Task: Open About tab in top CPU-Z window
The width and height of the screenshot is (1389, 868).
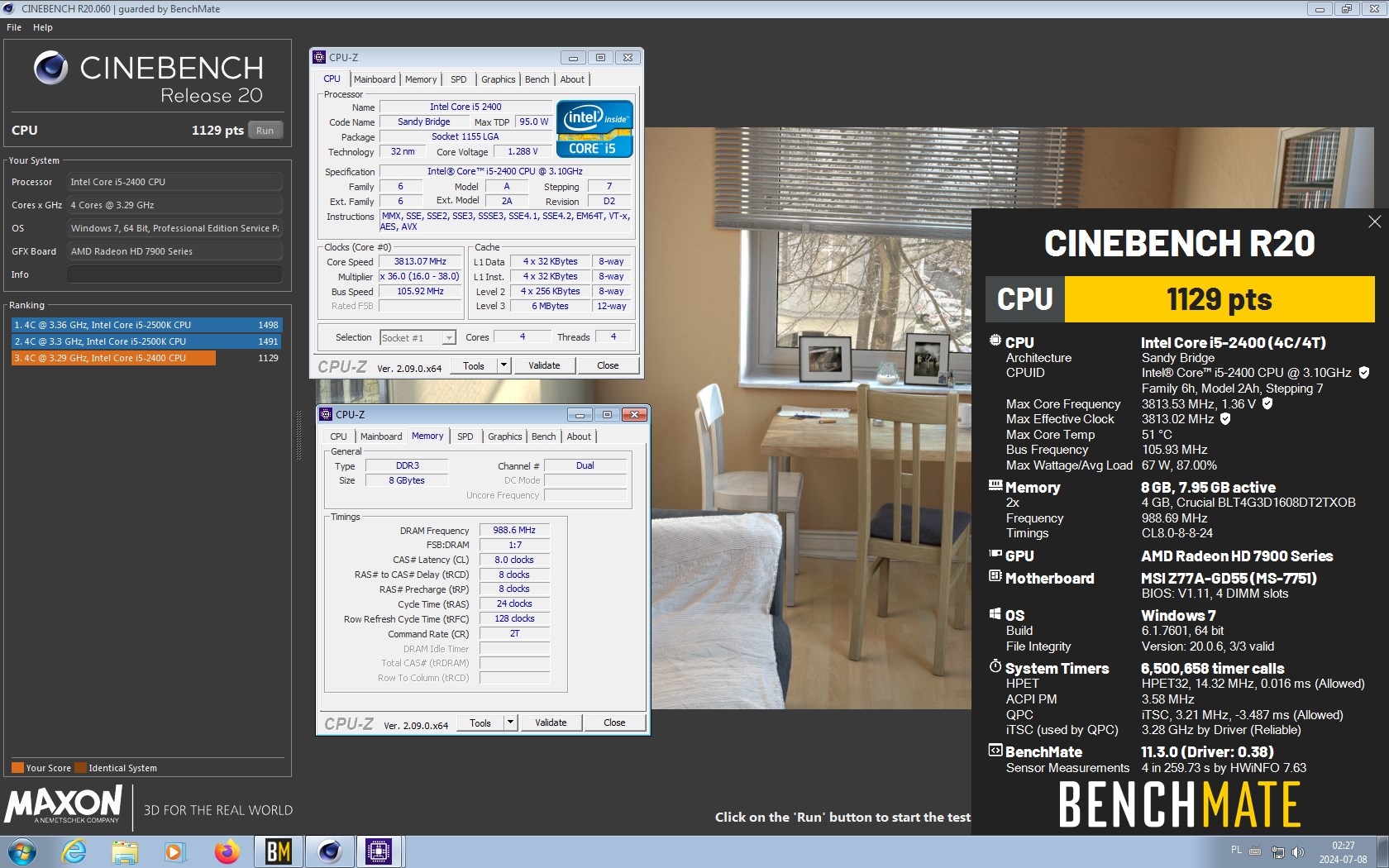Action: (572, 79)
